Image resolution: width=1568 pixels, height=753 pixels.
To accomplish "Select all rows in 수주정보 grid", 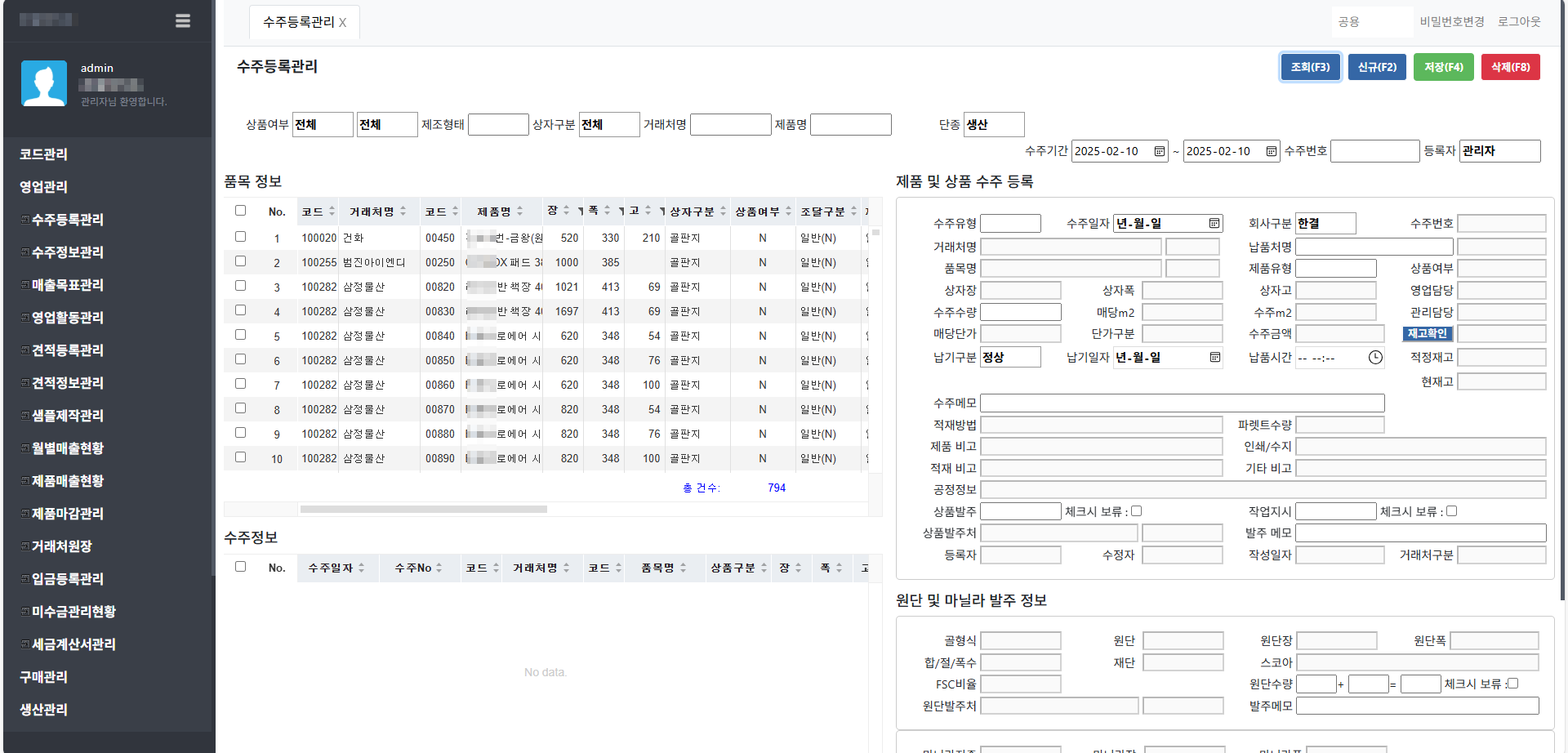I will click(240, 567).
